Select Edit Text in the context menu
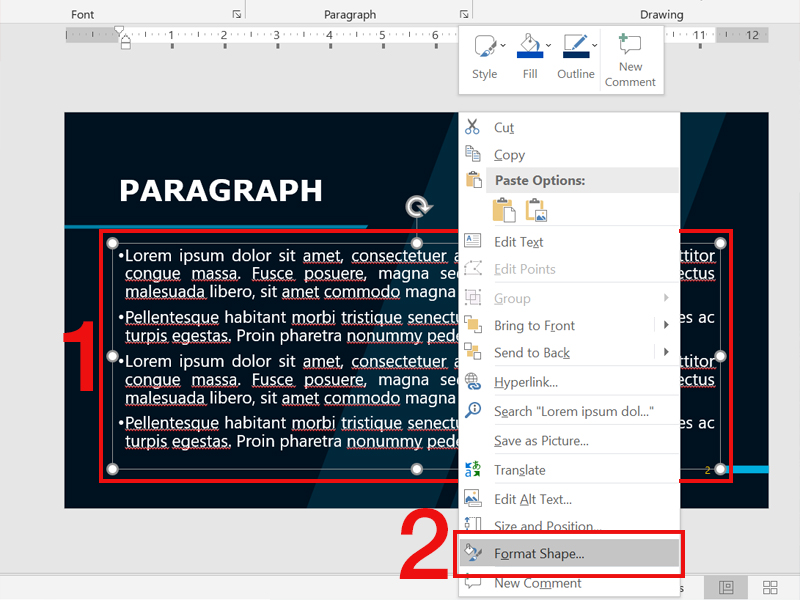800x600 pixels. tap(520, 241)
